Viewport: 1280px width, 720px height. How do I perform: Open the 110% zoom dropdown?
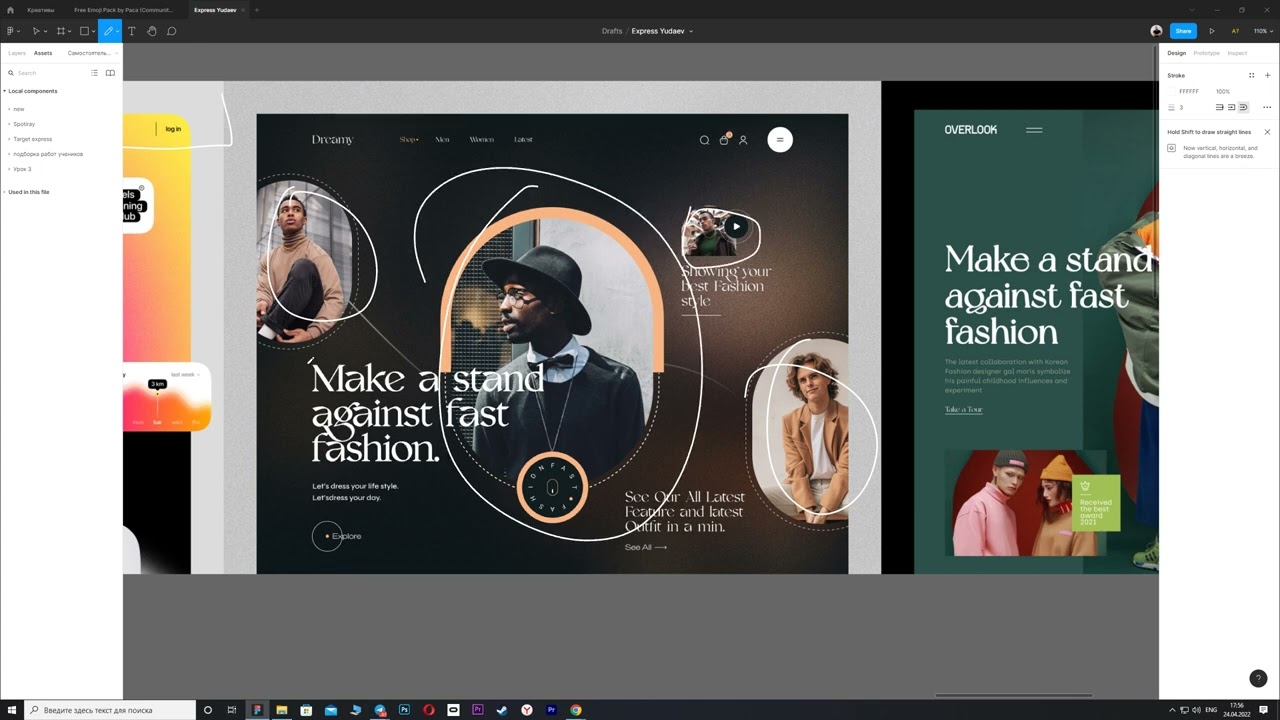(x=1263, y=31)
